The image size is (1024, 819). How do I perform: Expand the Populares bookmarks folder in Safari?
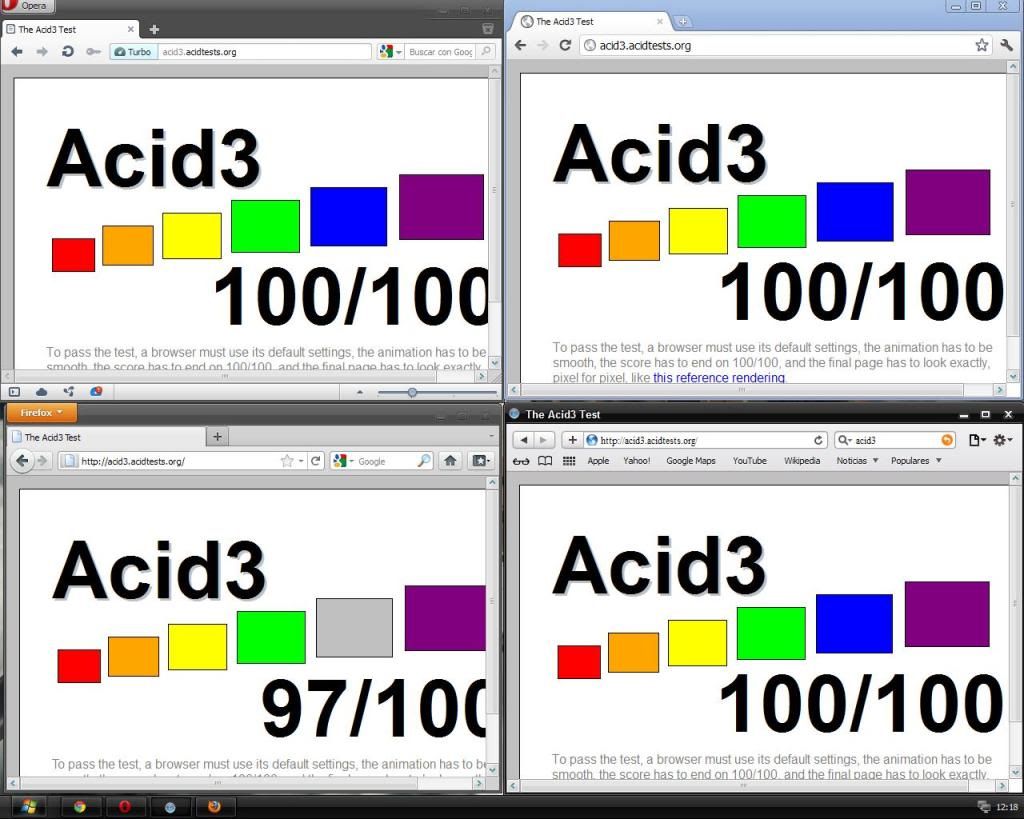point(916,460)
